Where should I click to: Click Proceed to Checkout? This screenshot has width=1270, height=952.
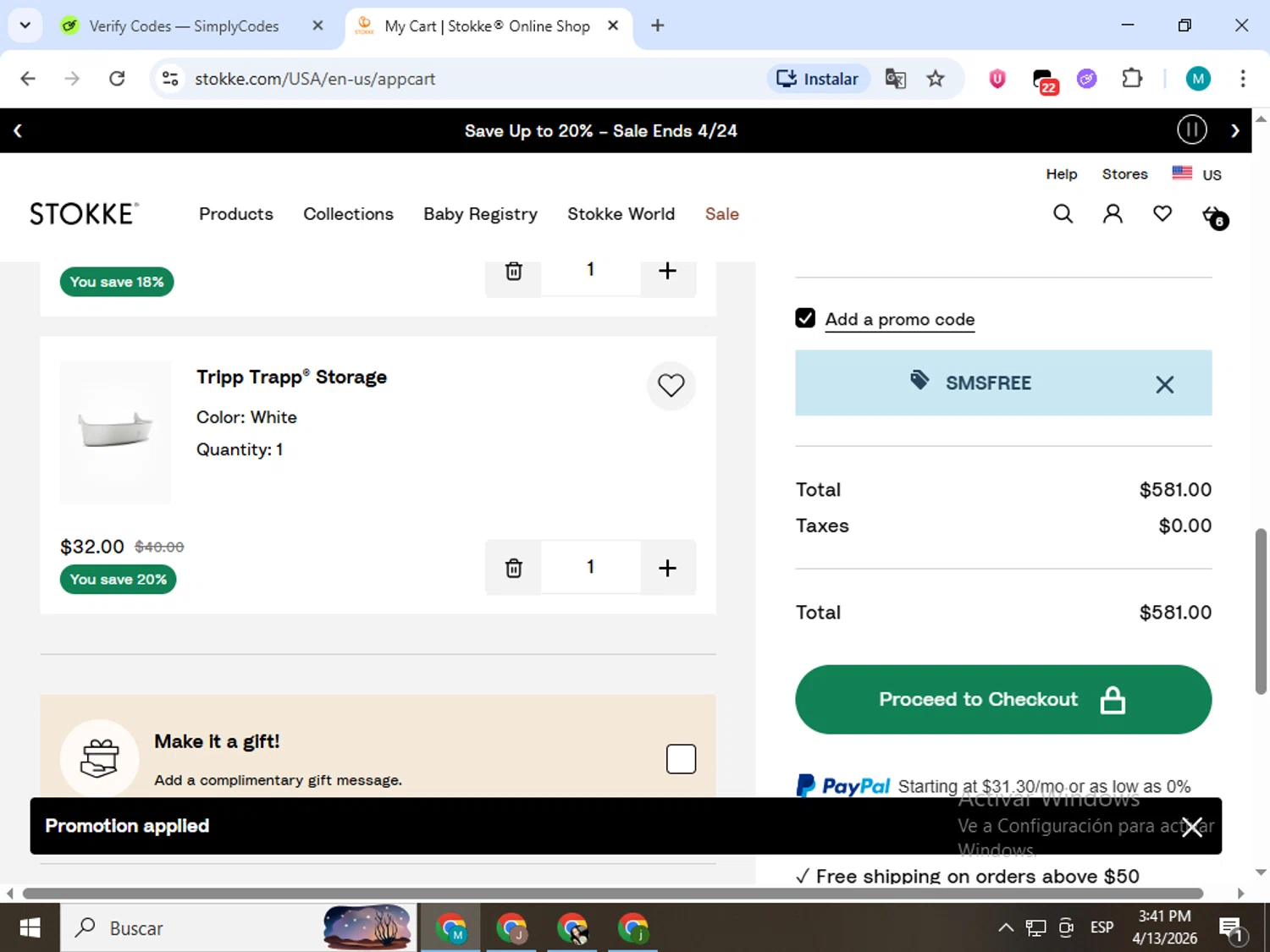pos(1003,700)
